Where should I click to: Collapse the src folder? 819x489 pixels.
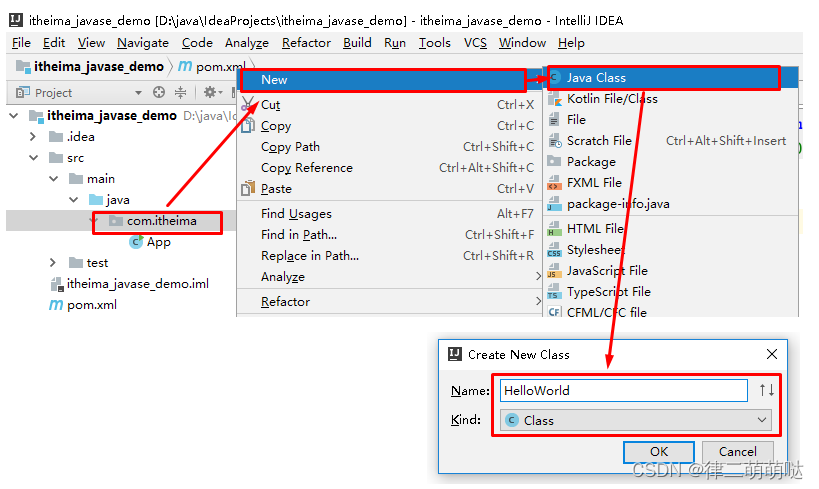[x=33, y=158]
